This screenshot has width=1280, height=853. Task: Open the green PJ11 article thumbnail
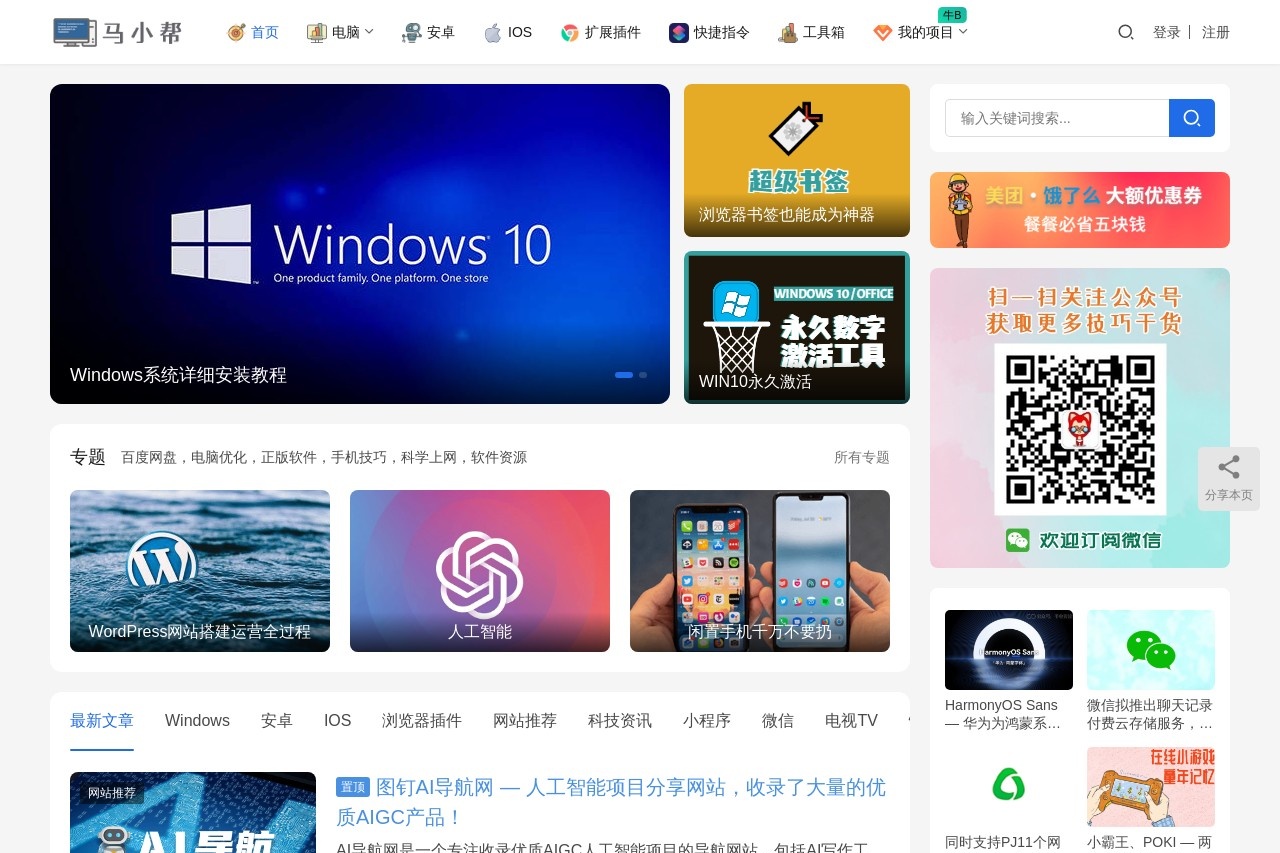1009,787
